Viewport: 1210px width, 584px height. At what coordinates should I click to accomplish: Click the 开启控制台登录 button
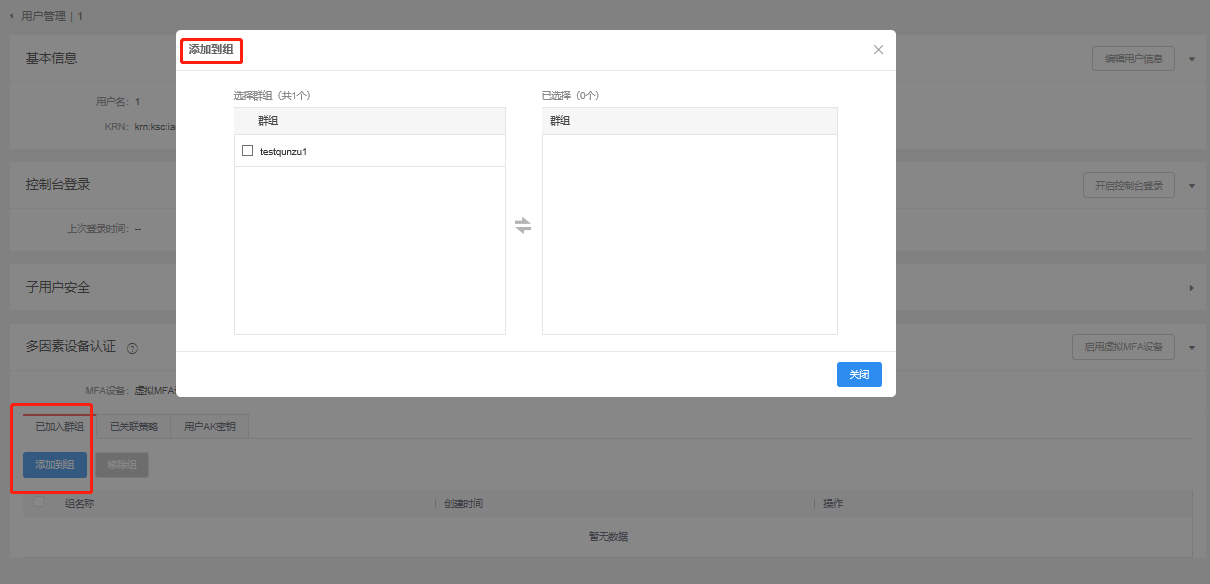tap(1129, 186)
